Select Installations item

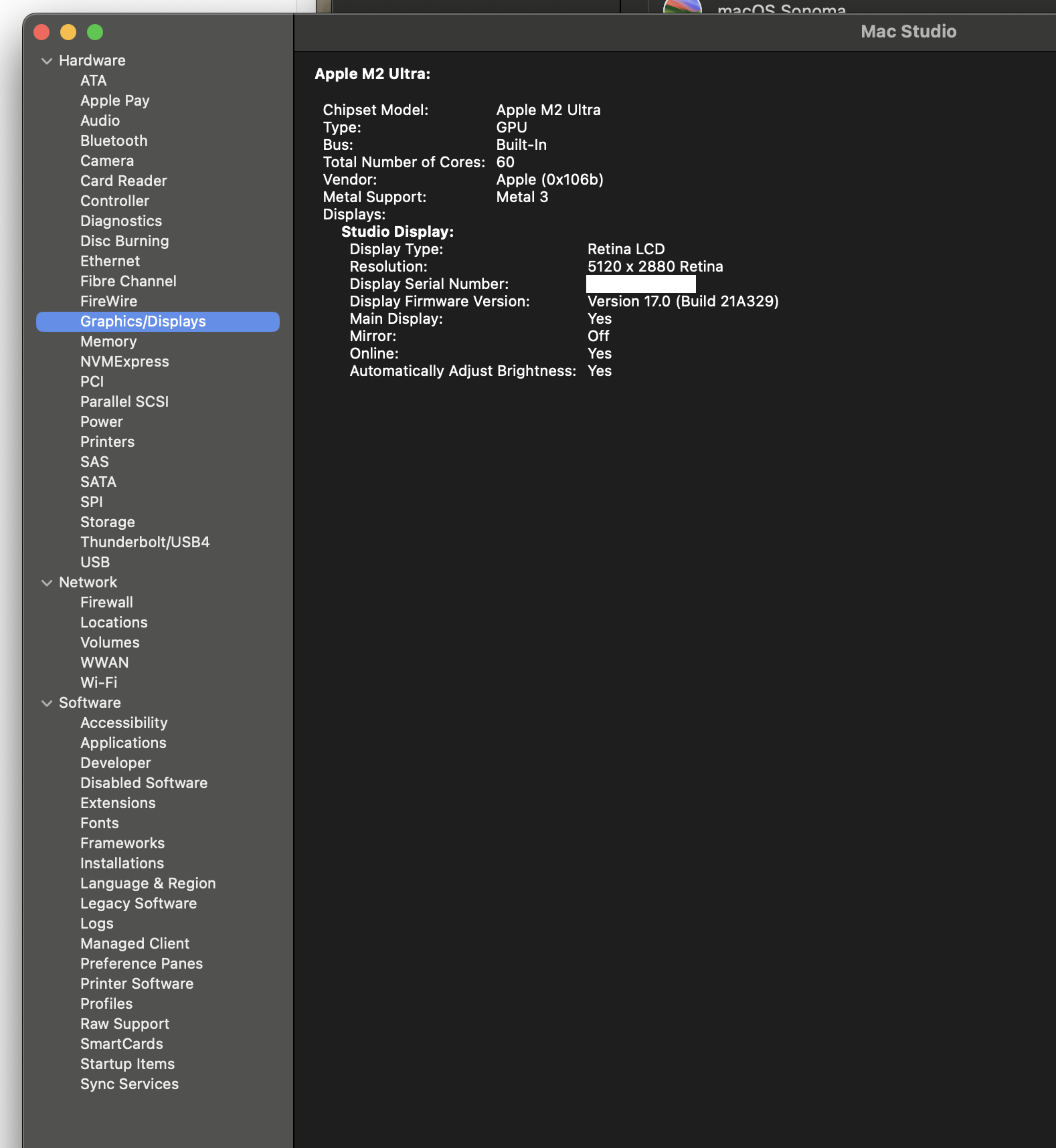click(122, 863)
